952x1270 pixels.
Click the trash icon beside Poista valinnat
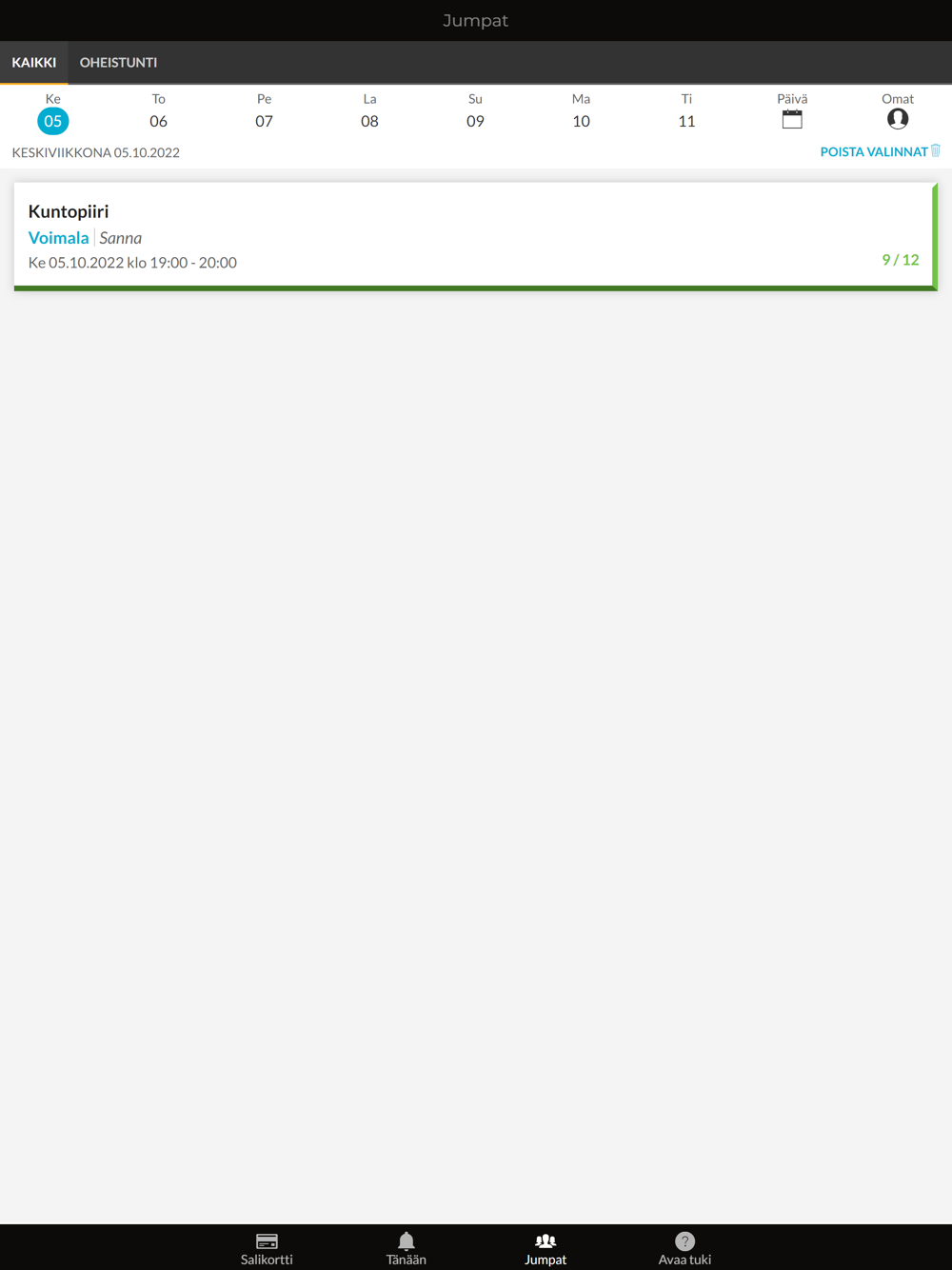936,150
